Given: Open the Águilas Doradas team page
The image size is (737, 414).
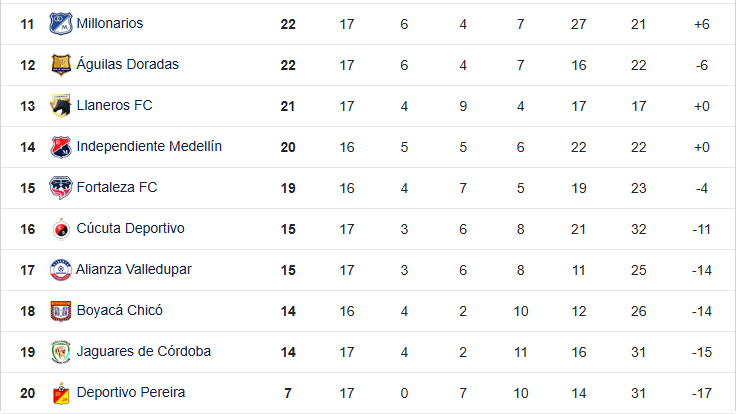Looking at the screenshot, I should click(127, 64).
